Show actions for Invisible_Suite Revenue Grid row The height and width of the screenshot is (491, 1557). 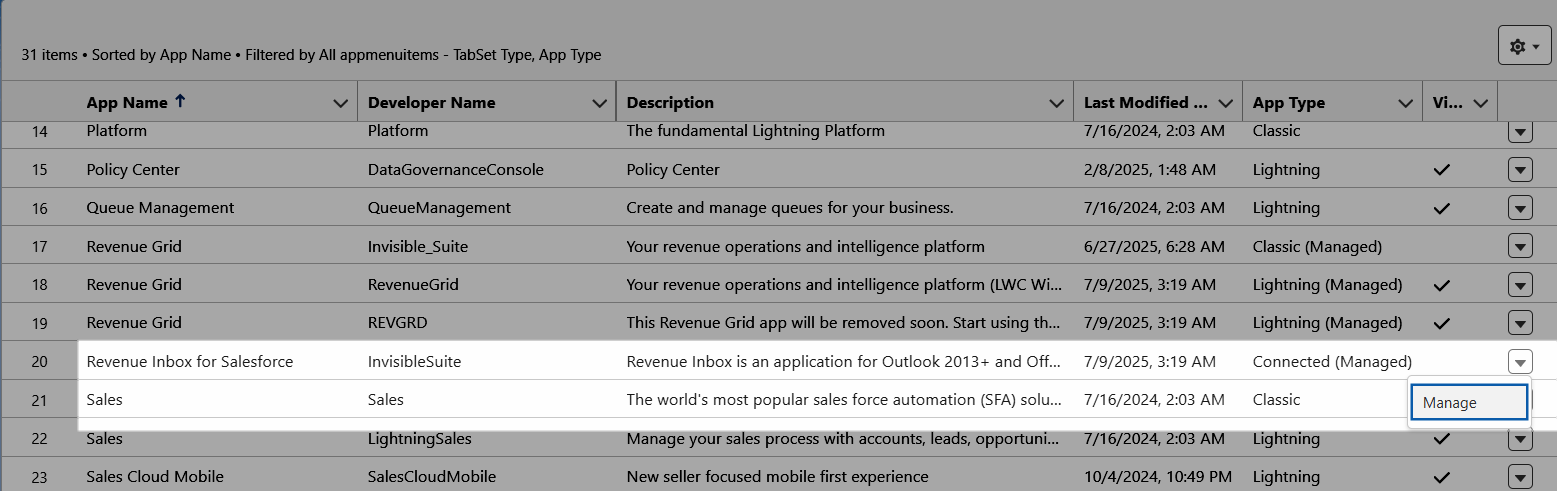(x=1520, y=246)
